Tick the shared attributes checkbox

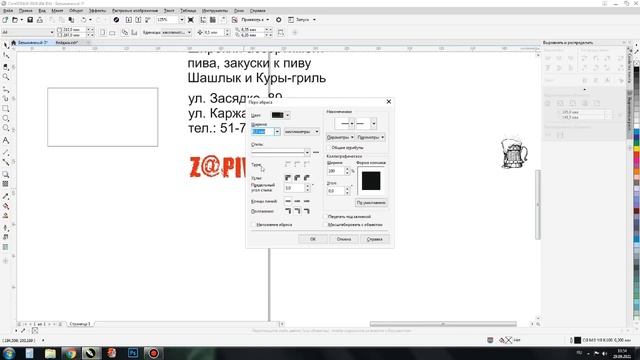pos(329,147)
